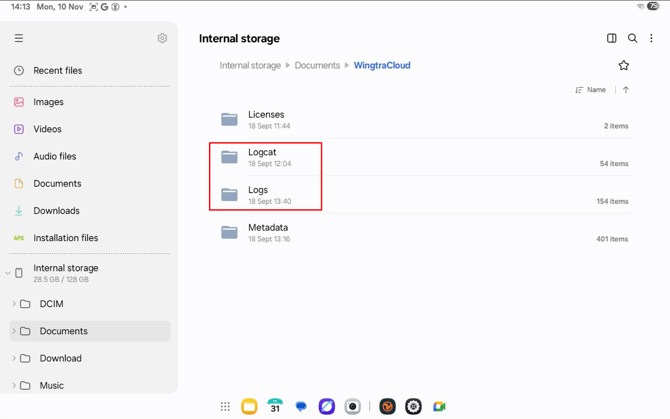This screenshot has width=670, height=419.
Task: Expand the Download folder chevron
Action: (14, 358)
